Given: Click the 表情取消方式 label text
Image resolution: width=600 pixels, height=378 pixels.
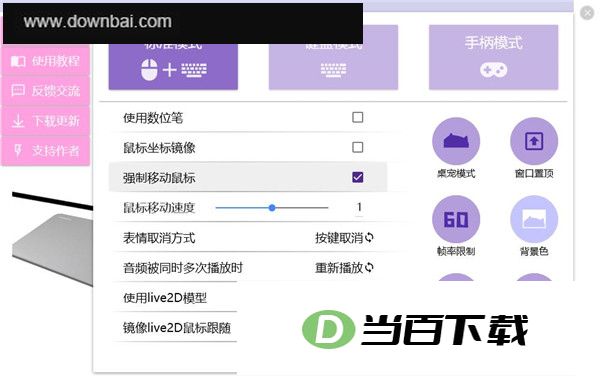Looking at the screenshot, I should click(x=159, y=238).
